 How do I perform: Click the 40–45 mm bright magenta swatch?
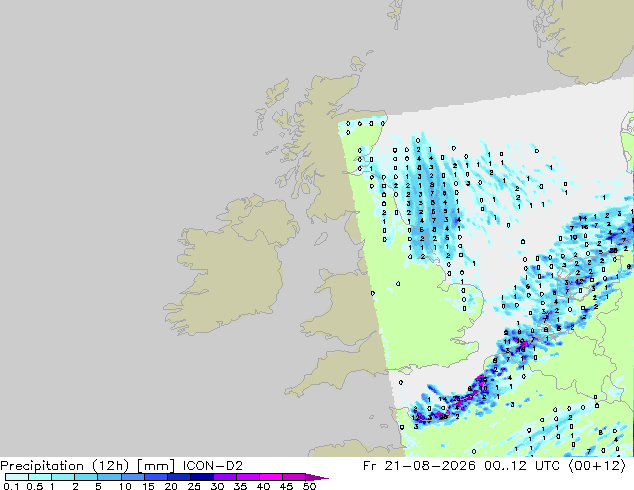click(271, 477)
